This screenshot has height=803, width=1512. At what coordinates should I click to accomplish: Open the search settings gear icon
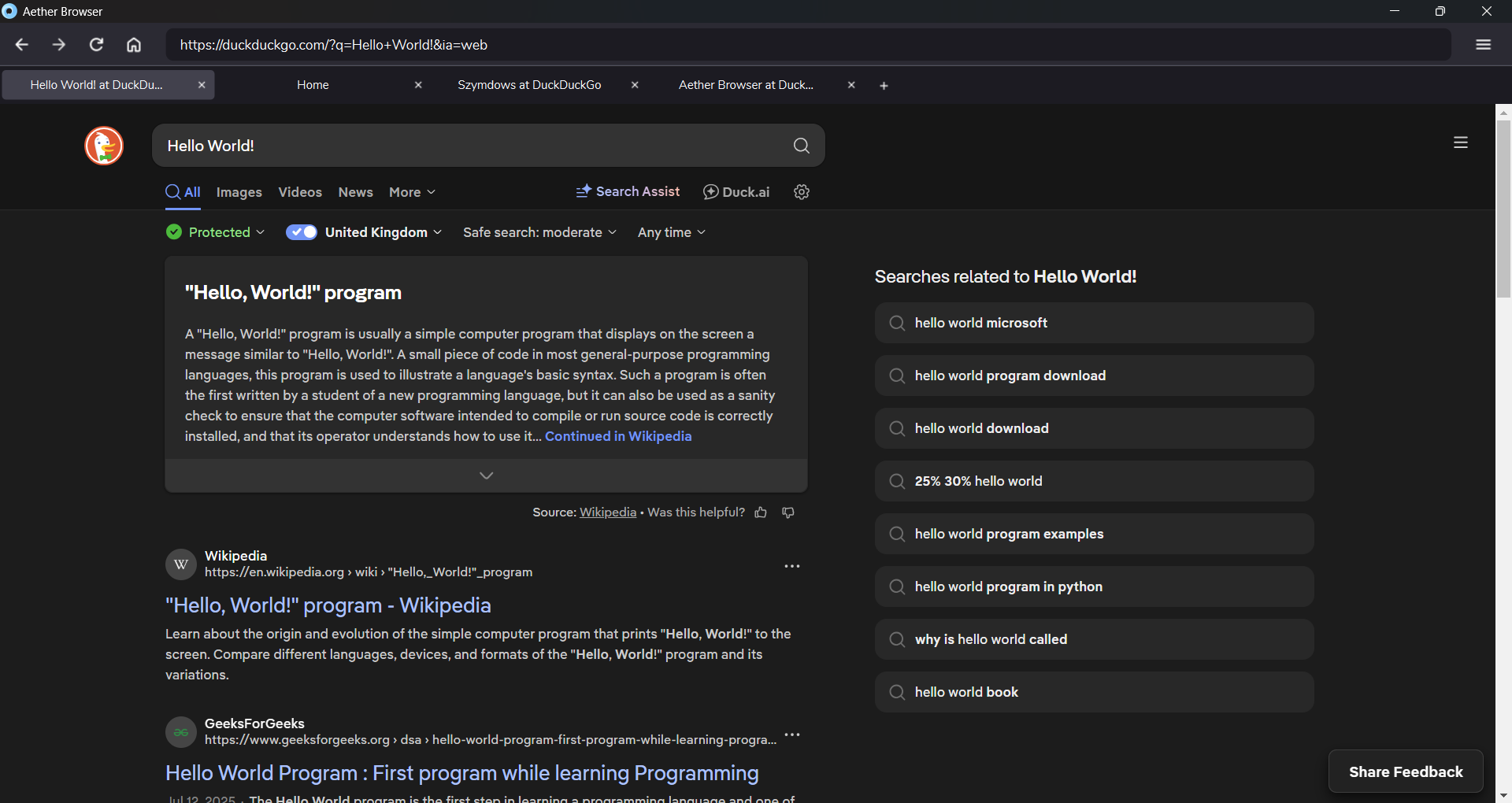coord(802,192)
